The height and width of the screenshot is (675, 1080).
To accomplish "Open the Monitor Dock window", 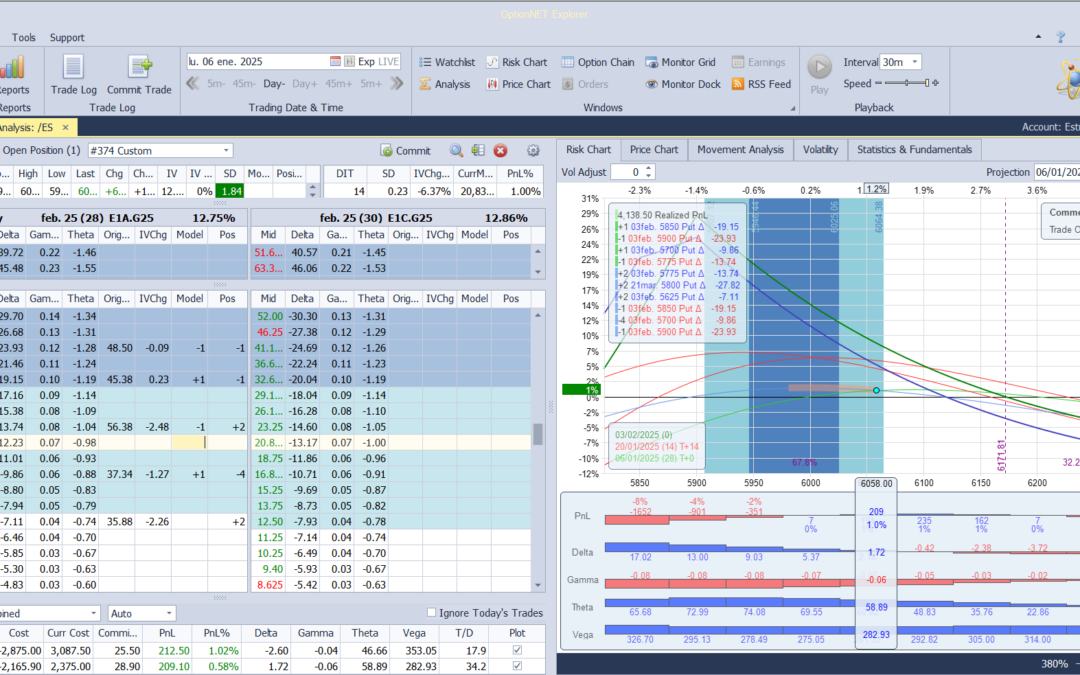I will tap(683, 84).
